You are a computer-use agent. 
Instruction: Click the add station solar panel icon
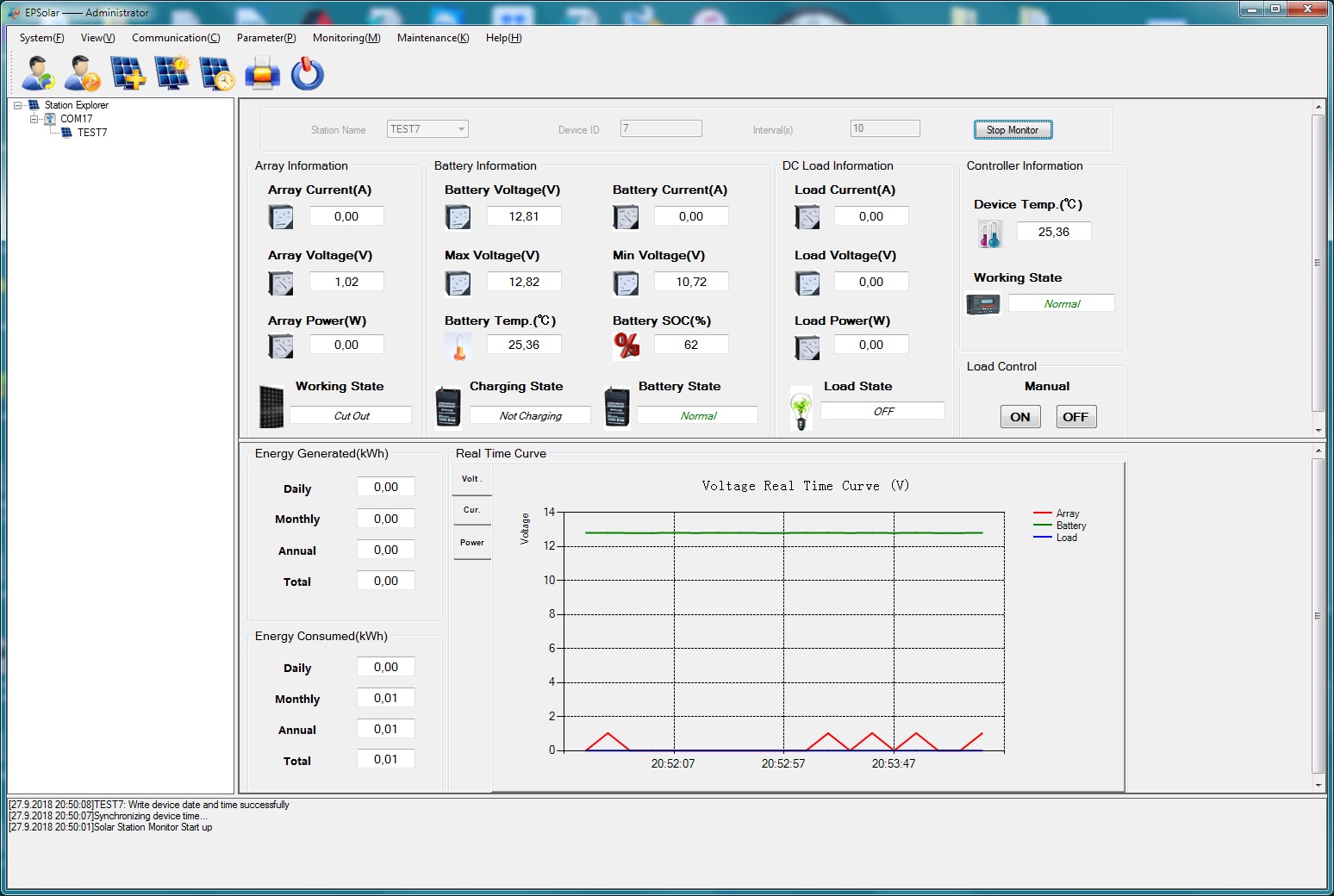pos(128,73)
